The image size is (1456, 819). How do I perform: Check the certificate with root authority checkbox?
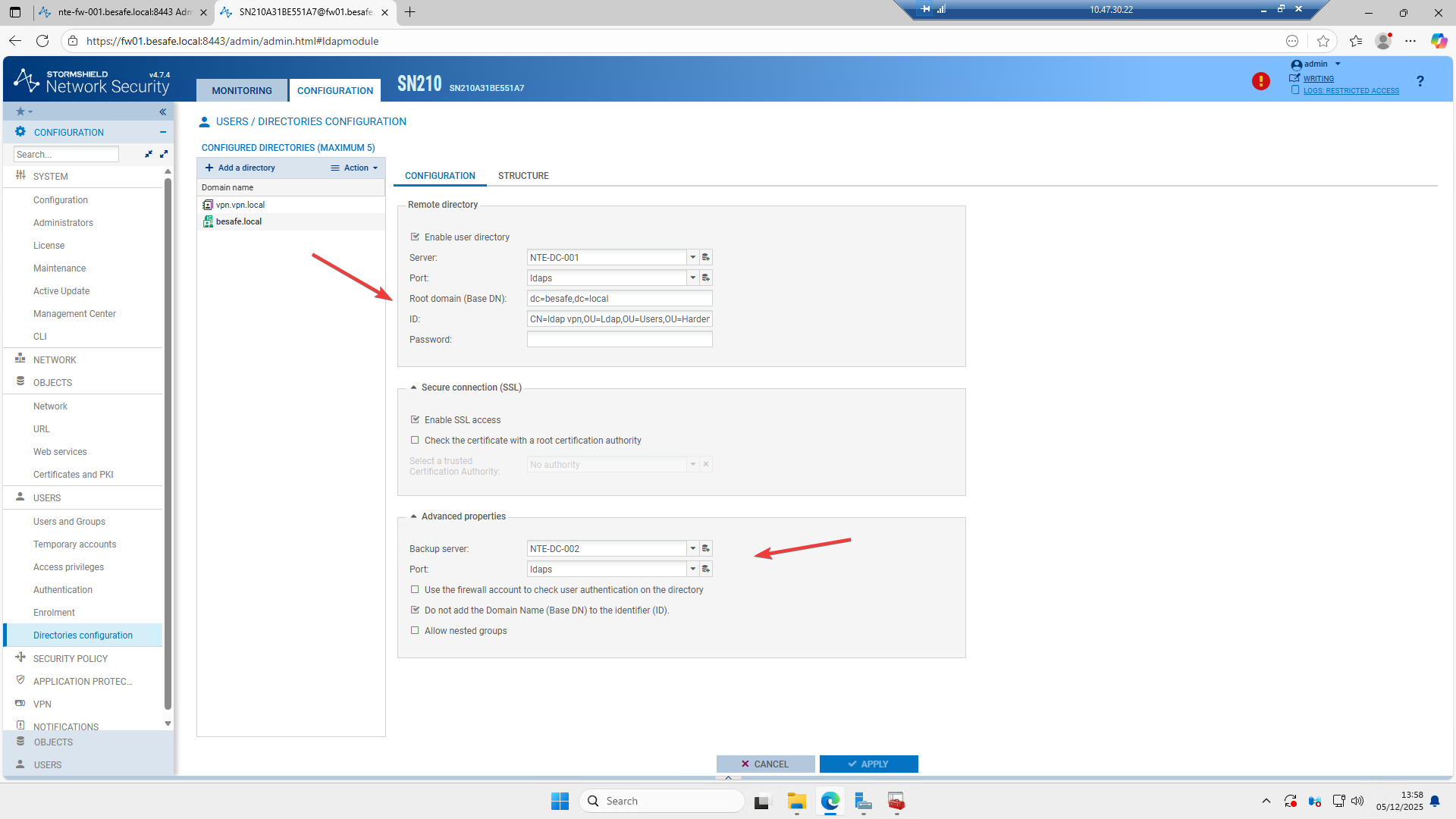[x=415, y=440]
